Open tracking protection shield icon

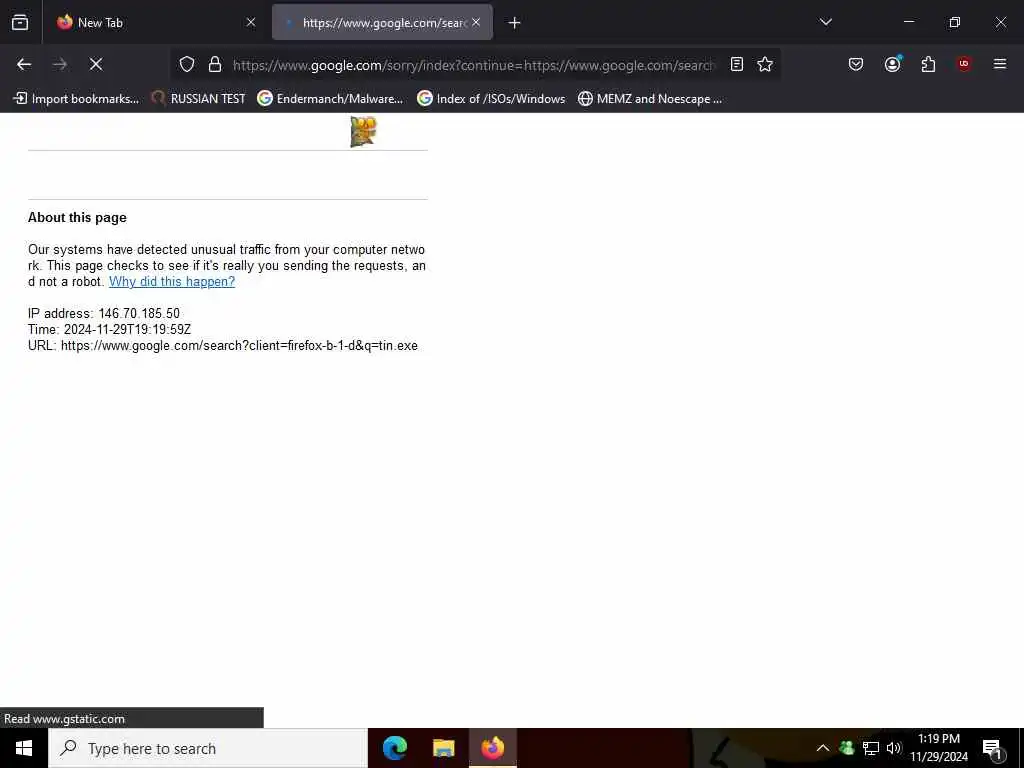(187, 64)
